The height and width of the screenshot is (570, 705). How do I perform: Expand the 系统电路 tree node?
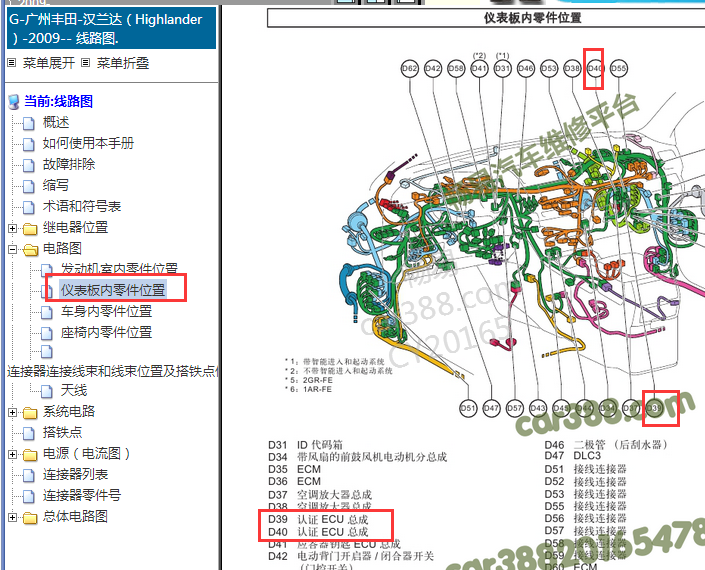tap(13, 412)
